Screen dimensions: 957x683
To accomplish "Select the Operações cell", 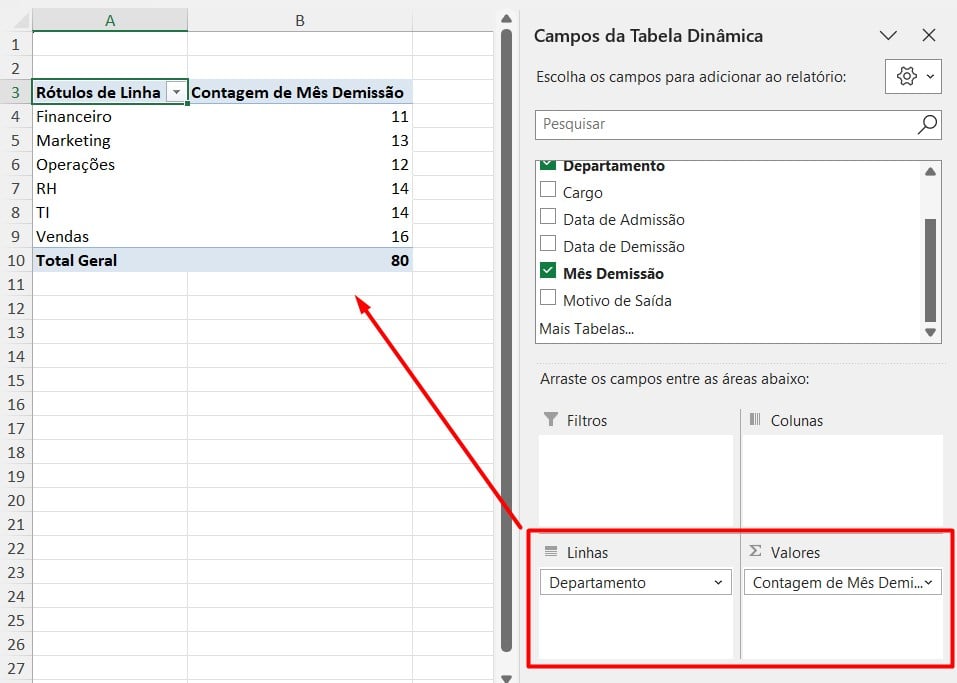I will (x=110, y=164).
